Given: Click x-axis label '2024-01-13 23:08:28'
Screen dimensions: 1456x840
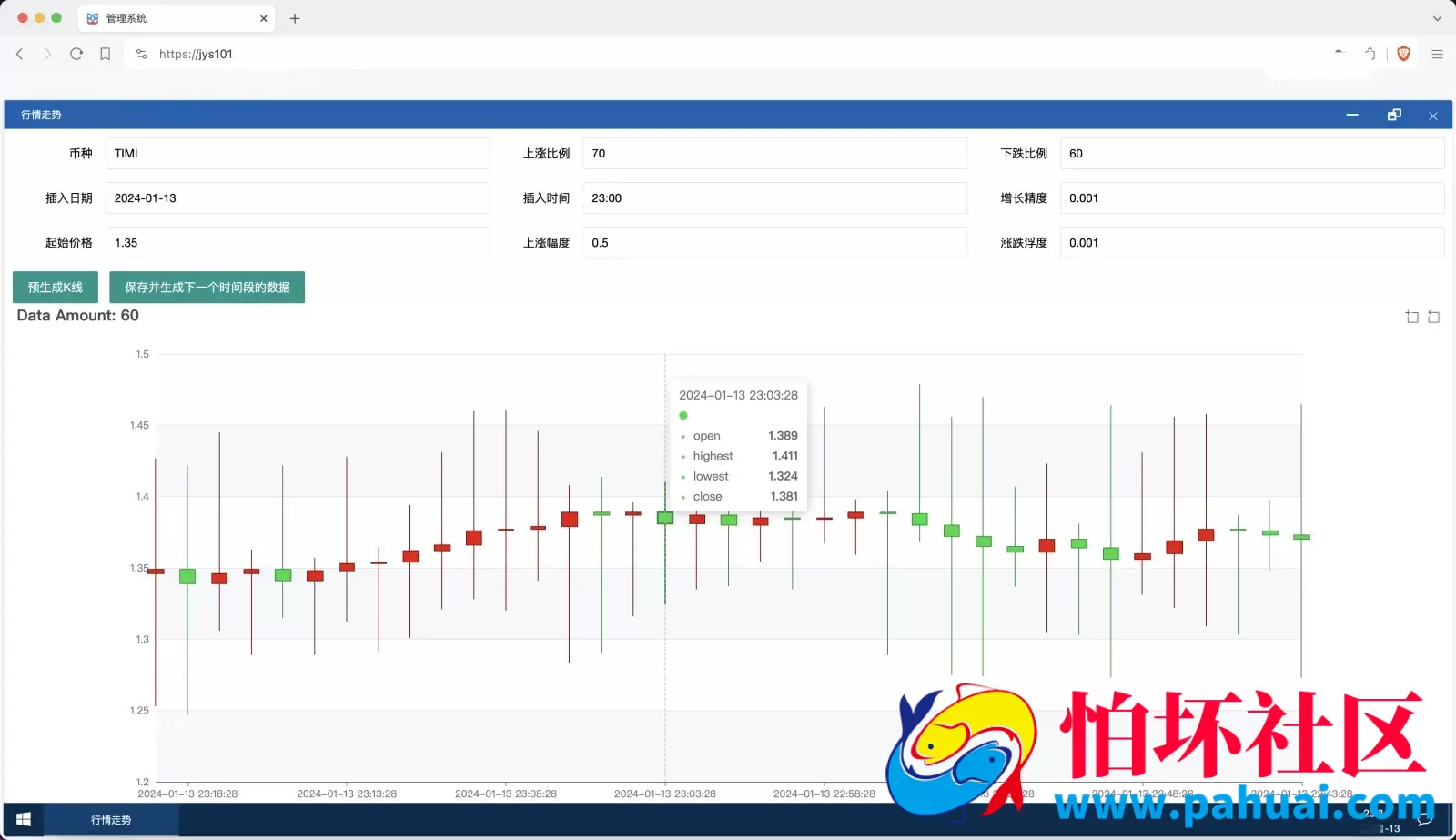Looking at the screenshot, I should click(x=506, y=794).
